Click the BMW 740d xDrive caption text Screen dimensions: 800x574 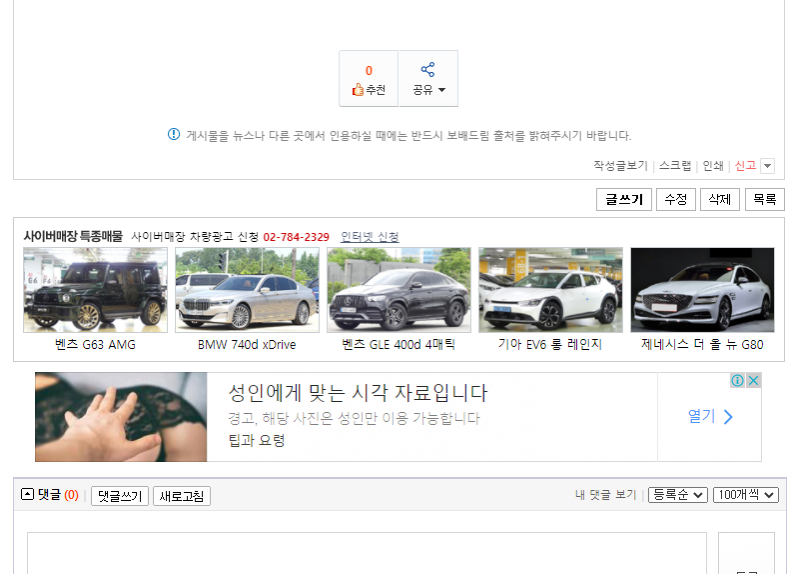click(247, 344)
